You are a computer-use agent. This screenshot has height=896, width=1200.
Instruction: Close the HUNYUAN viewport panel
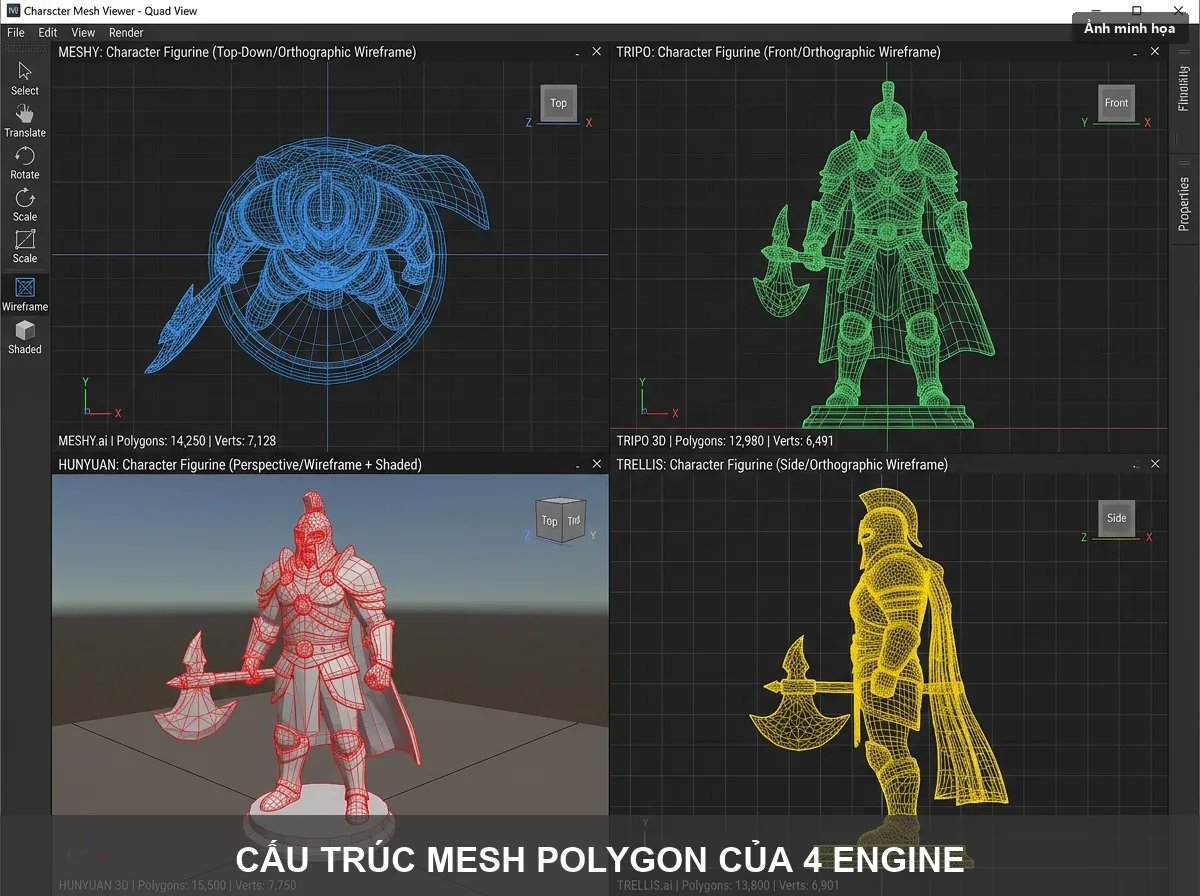pos(597,464)
